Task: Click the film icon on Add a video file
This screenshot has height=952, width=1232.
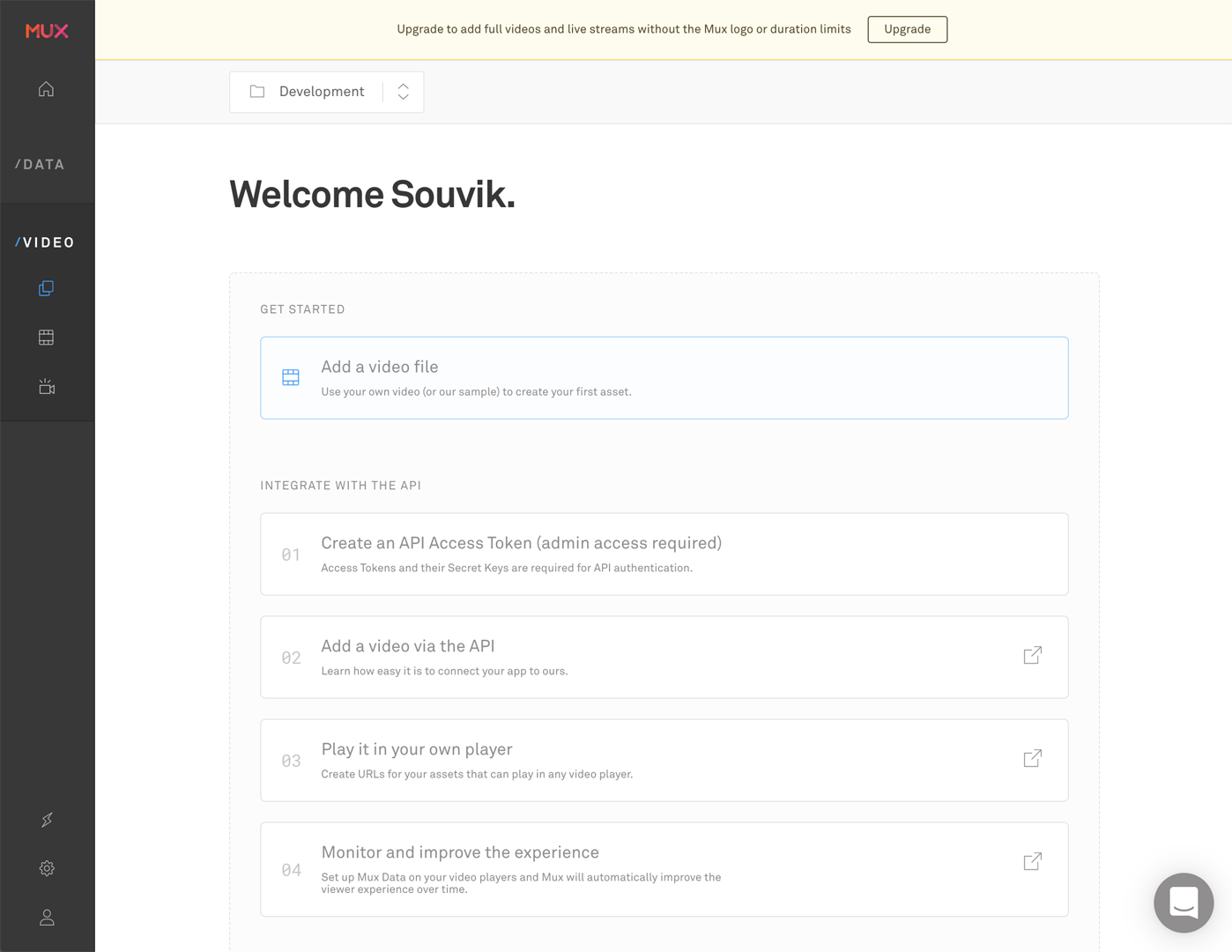Action: pyautogui.click(x=291, y=377)
